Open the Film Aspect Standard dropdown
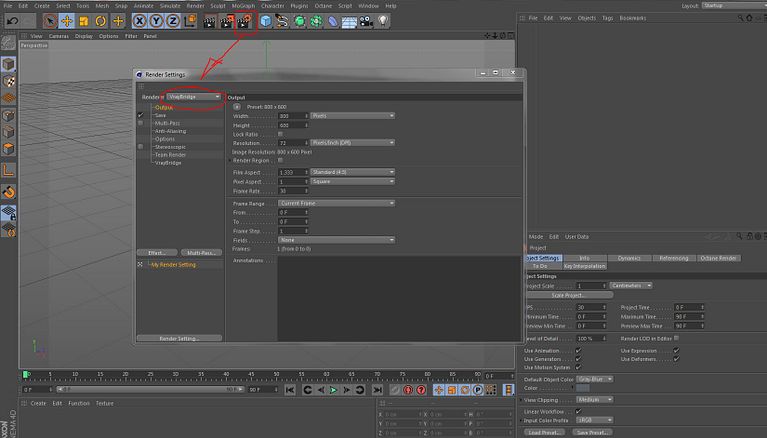 [x=352, y=172]
